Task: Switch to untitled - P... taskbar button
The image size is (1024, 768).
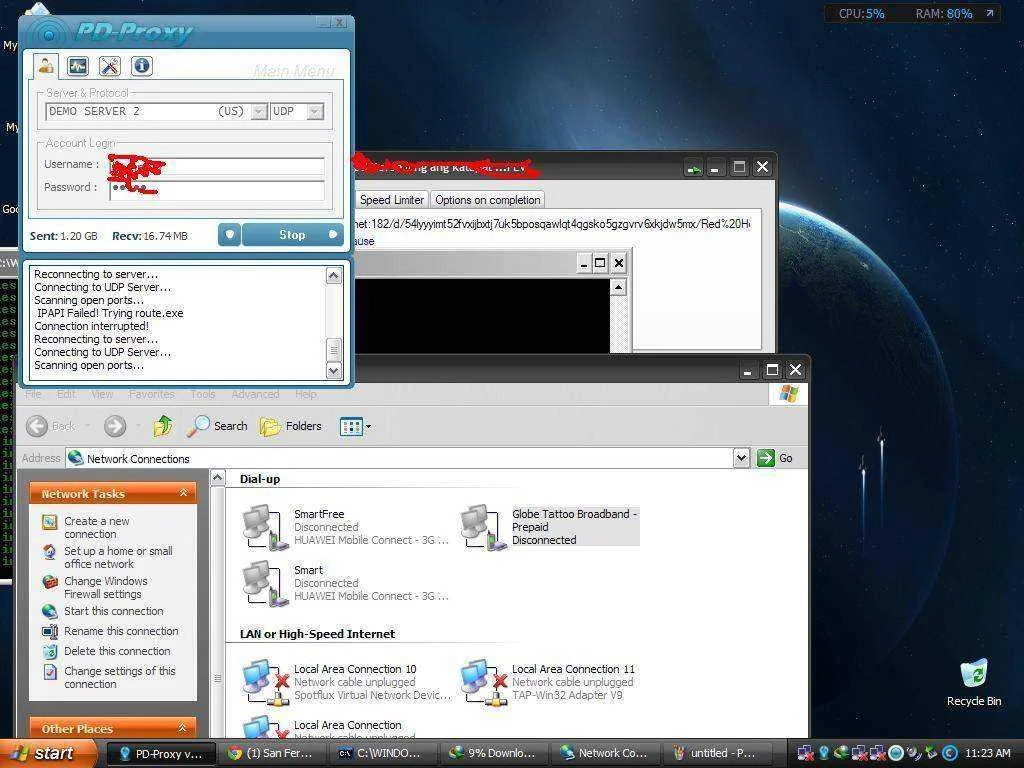Action: pyautogui.click(x=716, y=754)
